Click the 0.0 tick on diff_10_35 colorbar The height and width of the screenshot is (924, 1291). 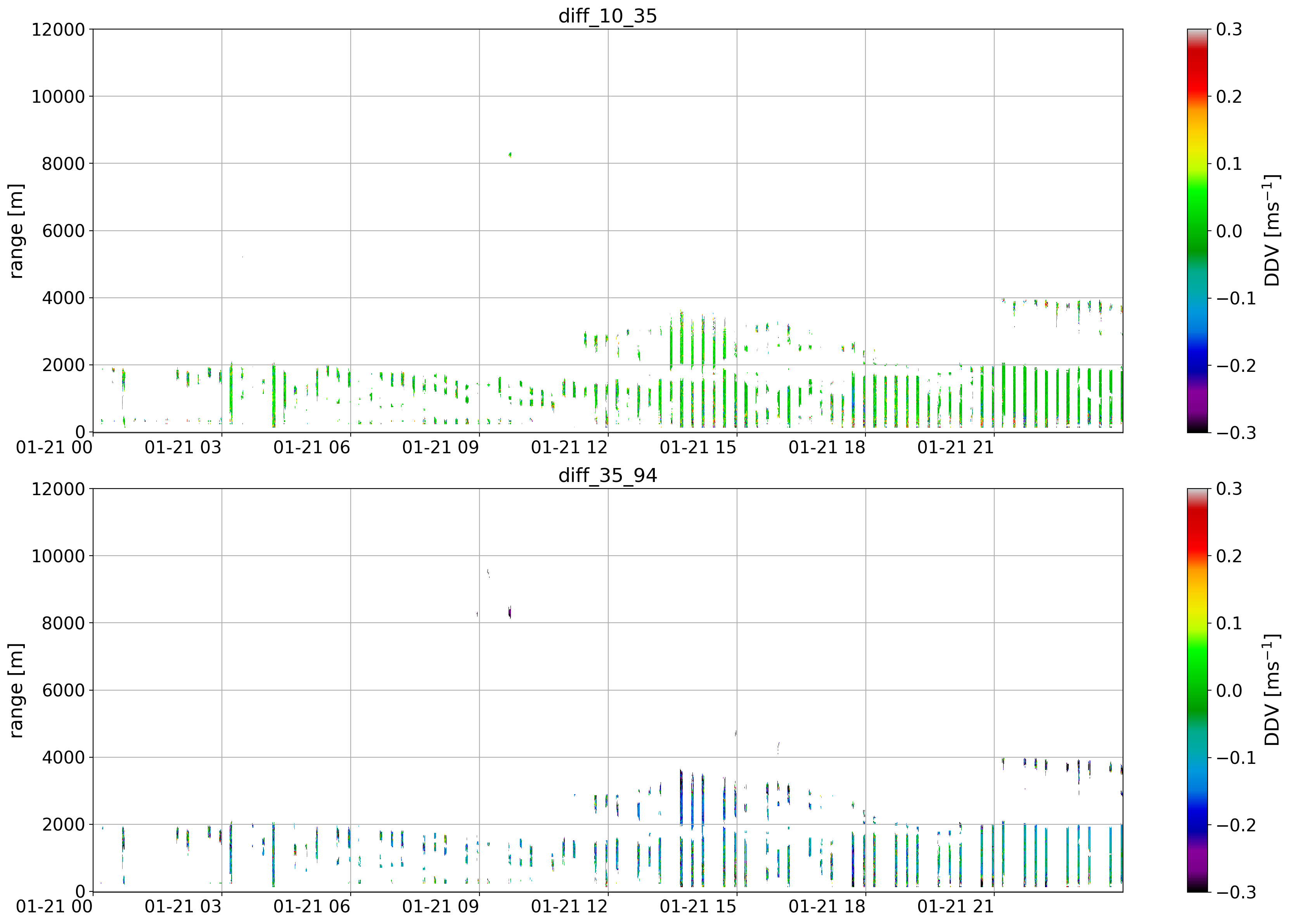tap(1230, 231)
